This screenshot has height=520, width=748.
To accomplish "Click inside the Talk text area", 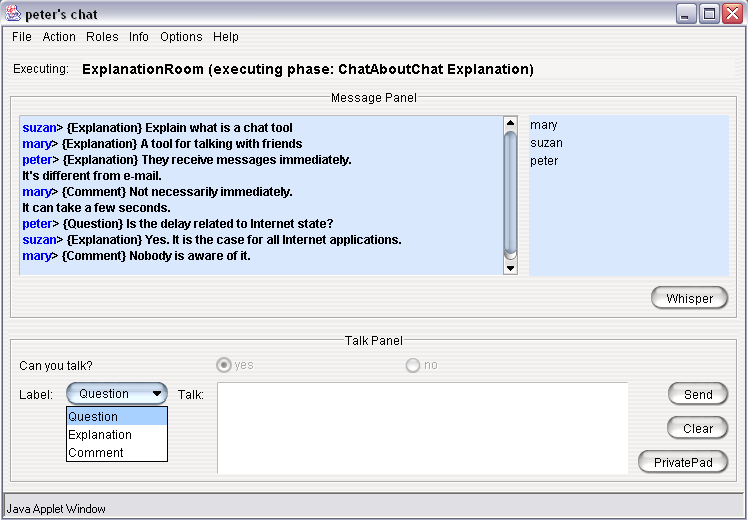I will tap(422, 427).
